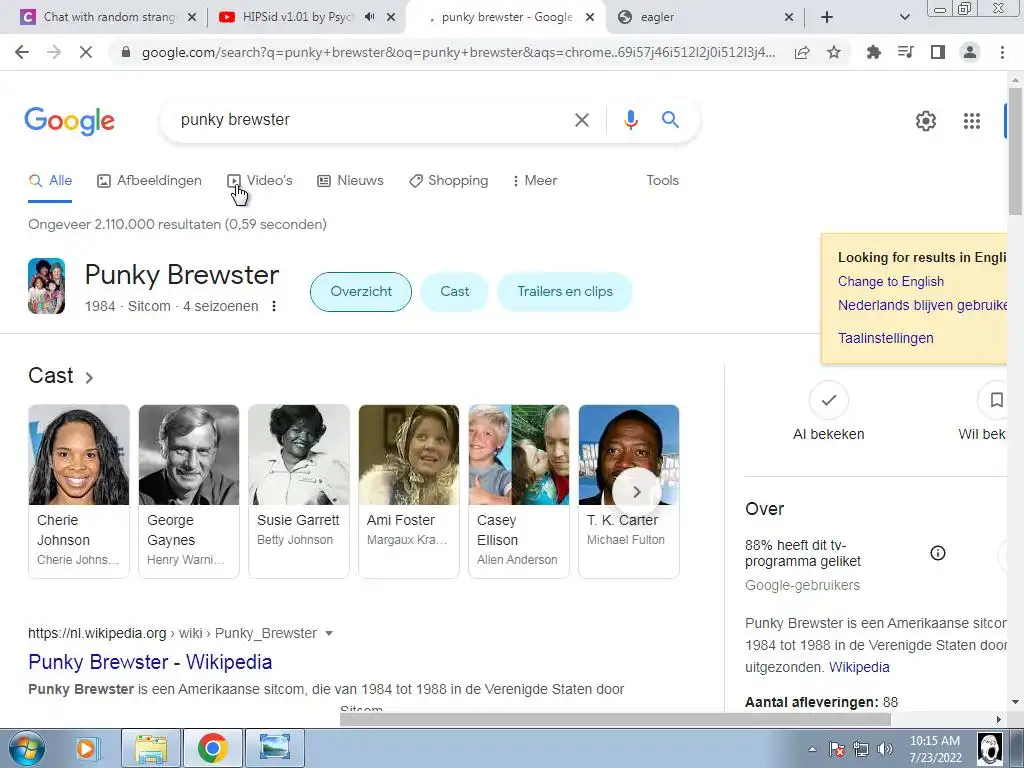This screenshot has height=768, width=1024.
Task: Open the Windows Start button
Action: [x=25, y=748]
